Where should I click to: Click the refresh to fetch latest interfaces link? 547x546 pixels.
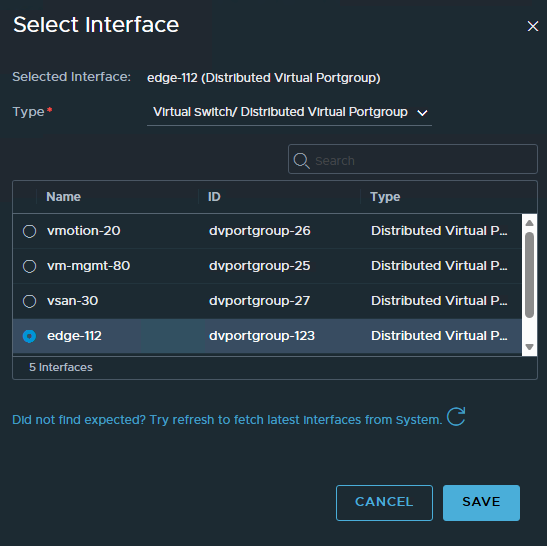pyautogui.click(x=227, y=420)
